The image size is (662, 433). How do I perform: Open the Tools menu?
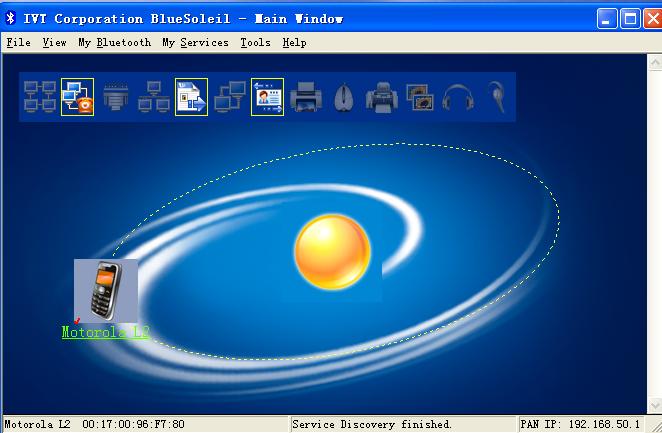[x=255, y=43]
